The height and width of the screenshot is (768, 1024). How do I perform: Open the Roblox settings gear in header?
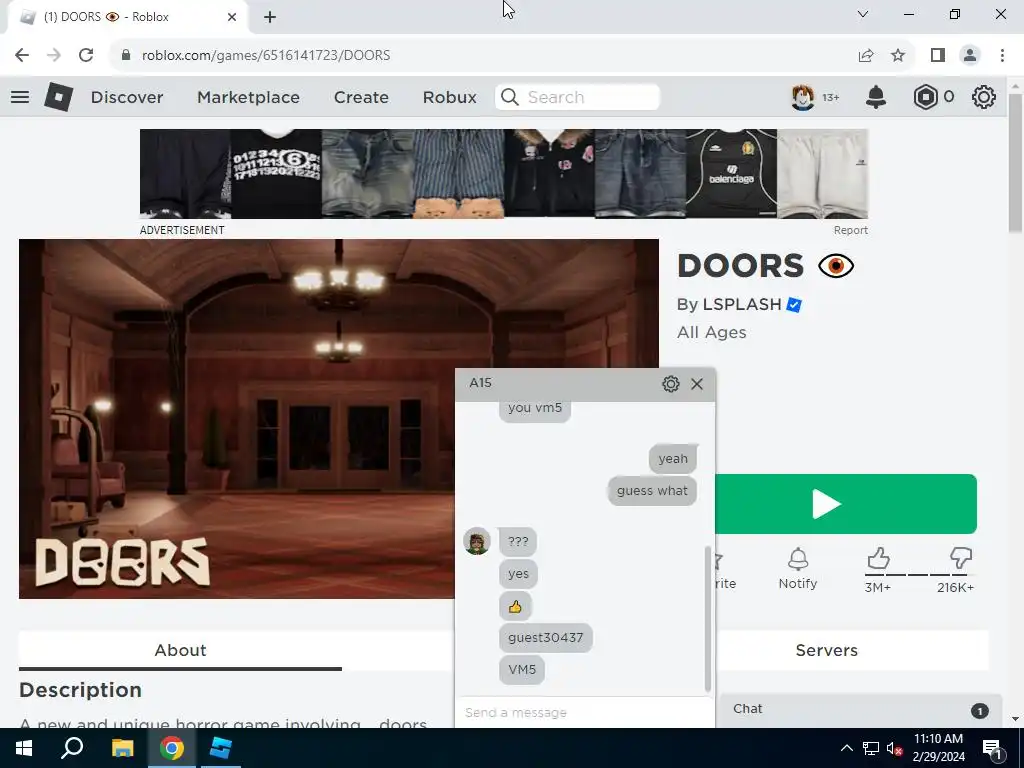tap(984, 97)
